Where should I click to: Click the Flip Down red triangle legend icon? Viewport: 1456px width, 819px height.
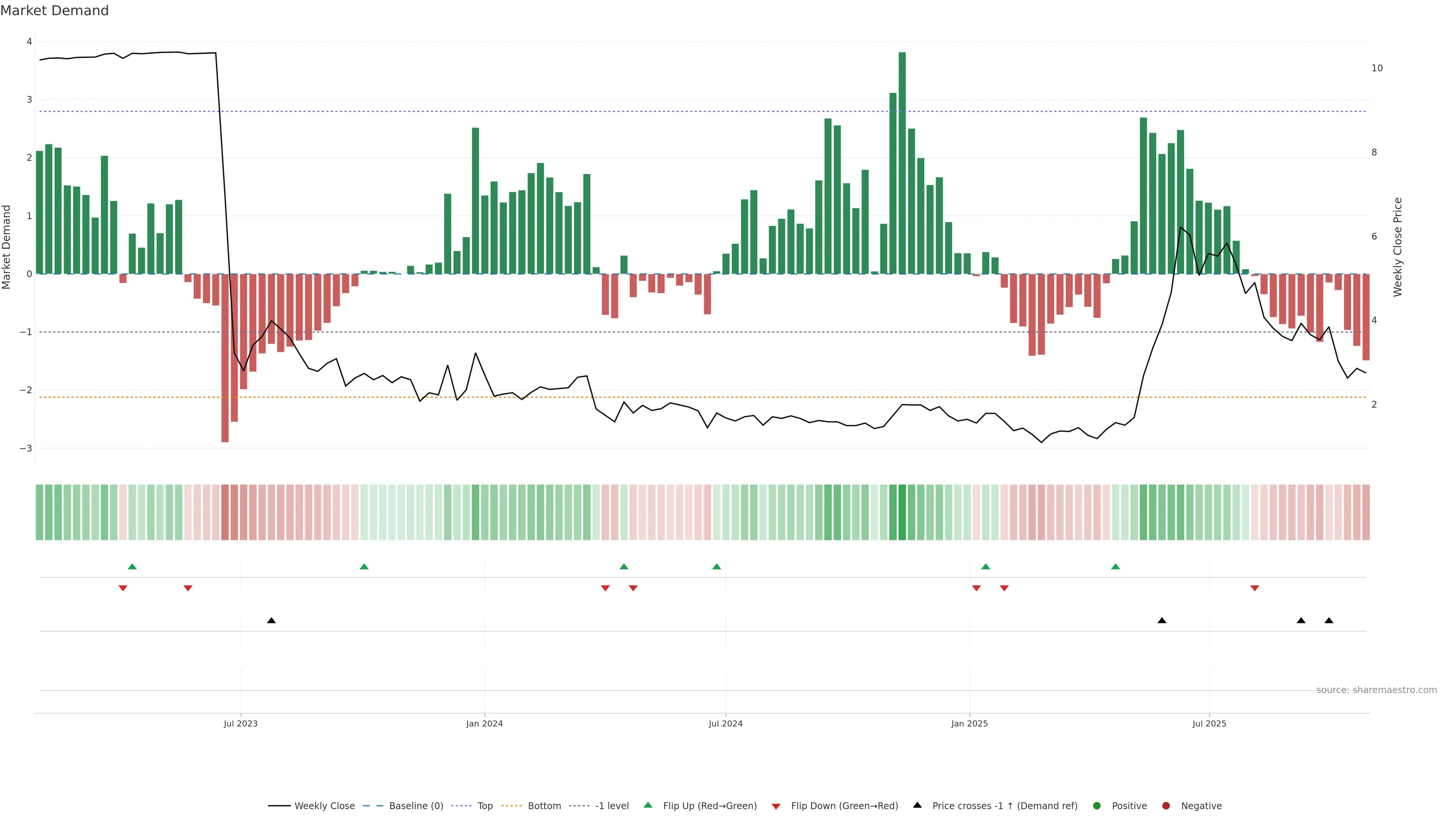click(x=775, y=806)
